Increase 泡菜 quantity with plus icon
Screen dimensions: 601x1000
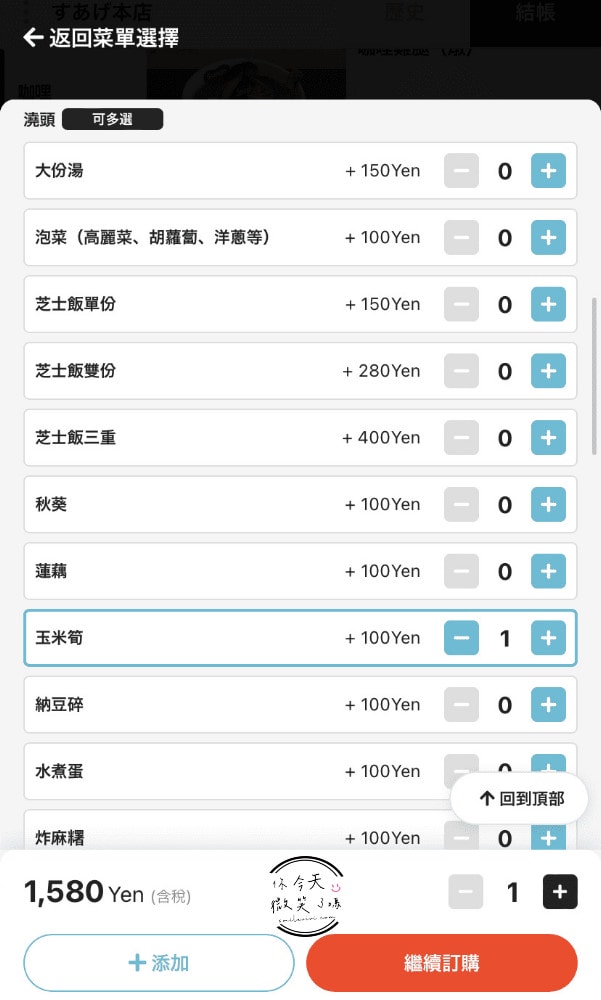click(548, 237)
